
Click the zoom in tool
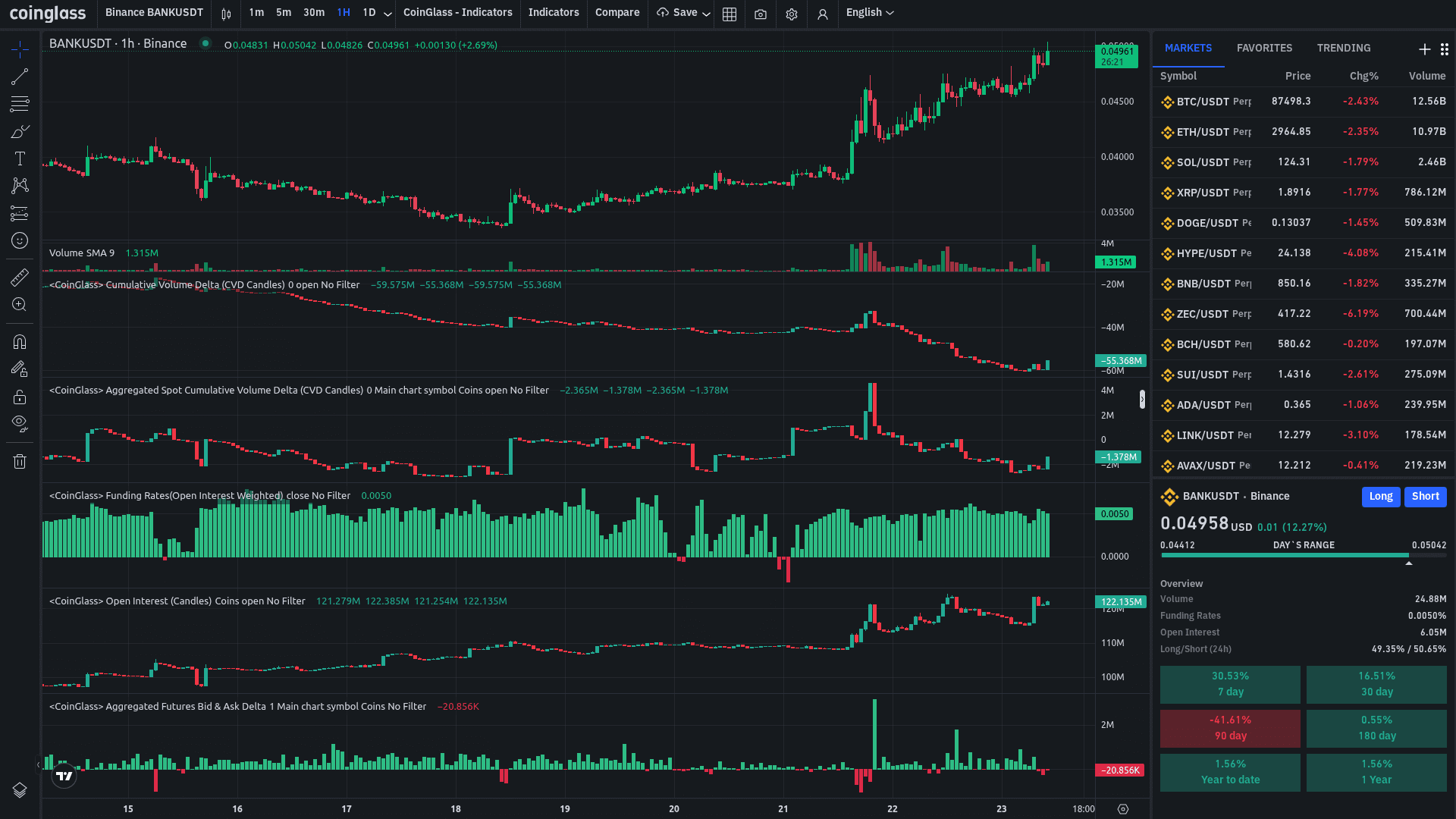pos(20,305)
